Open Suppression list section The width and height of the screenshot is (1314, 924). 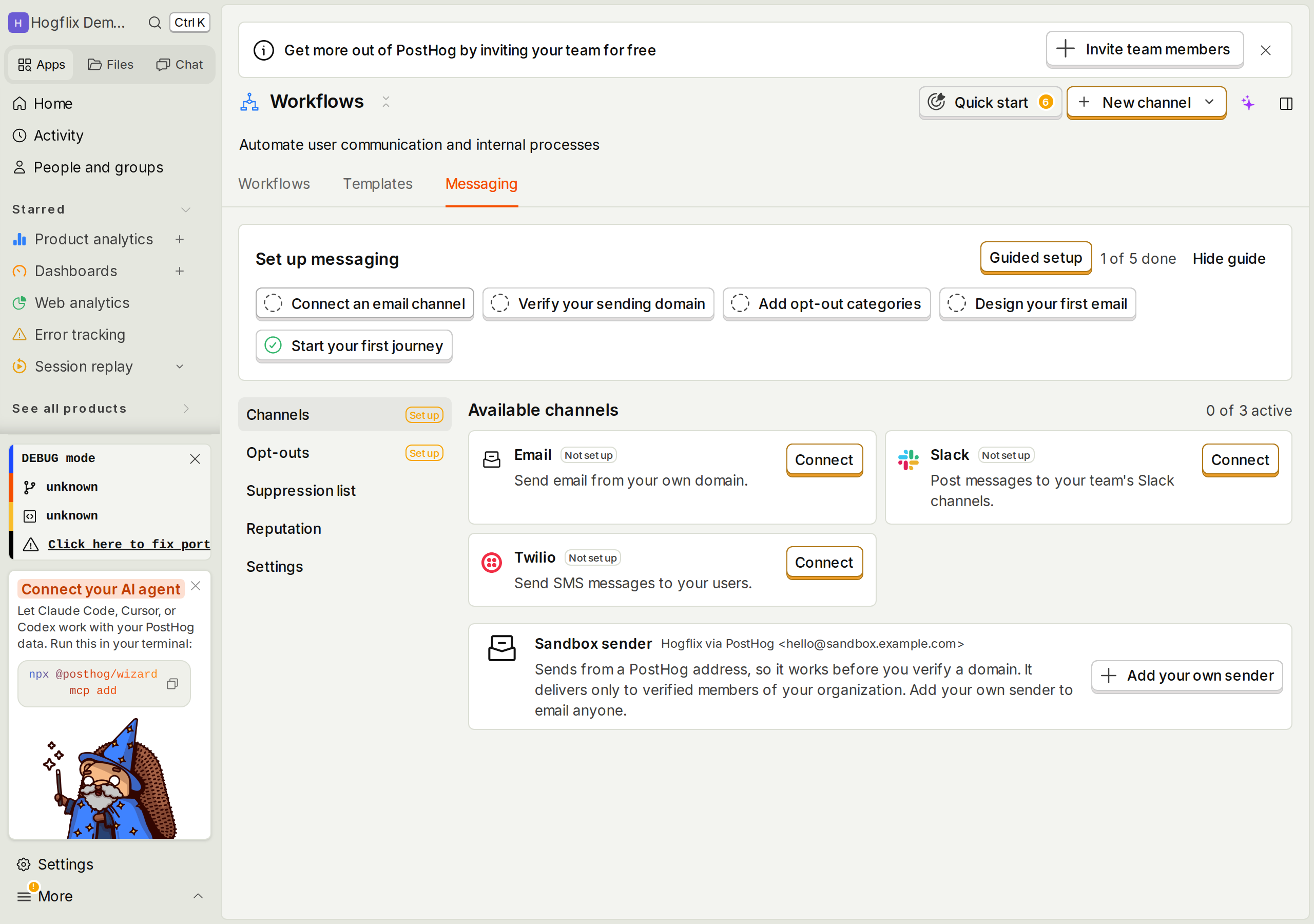[344, 491]
